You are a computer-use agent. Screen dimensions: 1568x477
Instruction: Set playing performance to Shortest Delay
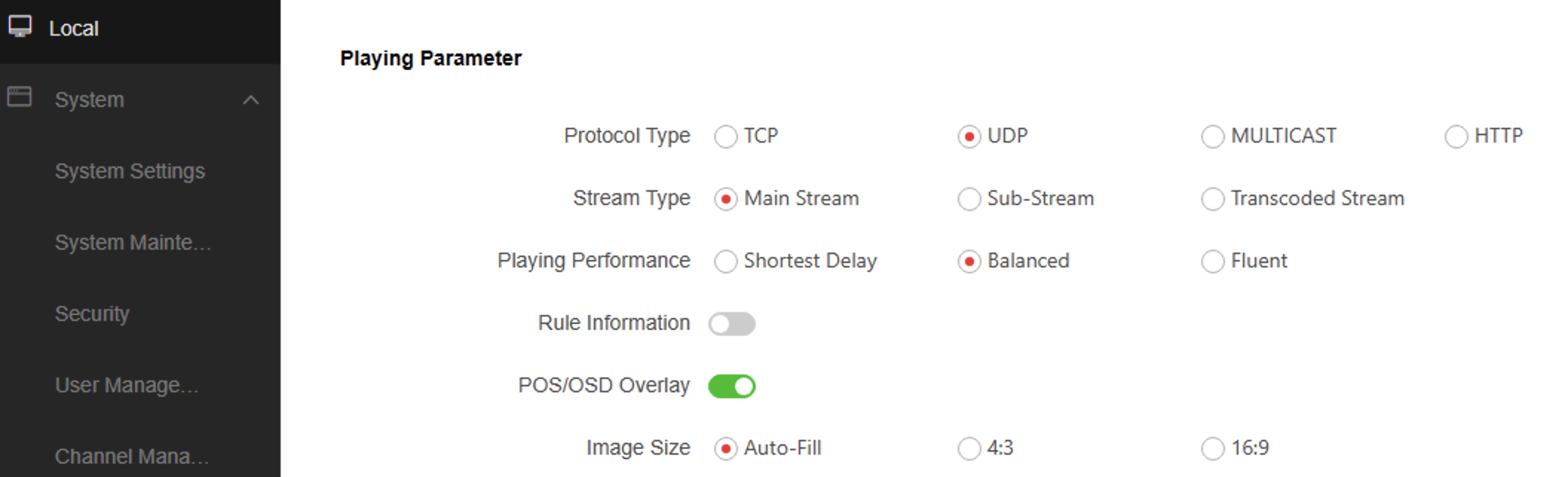(x=726, y=262)
